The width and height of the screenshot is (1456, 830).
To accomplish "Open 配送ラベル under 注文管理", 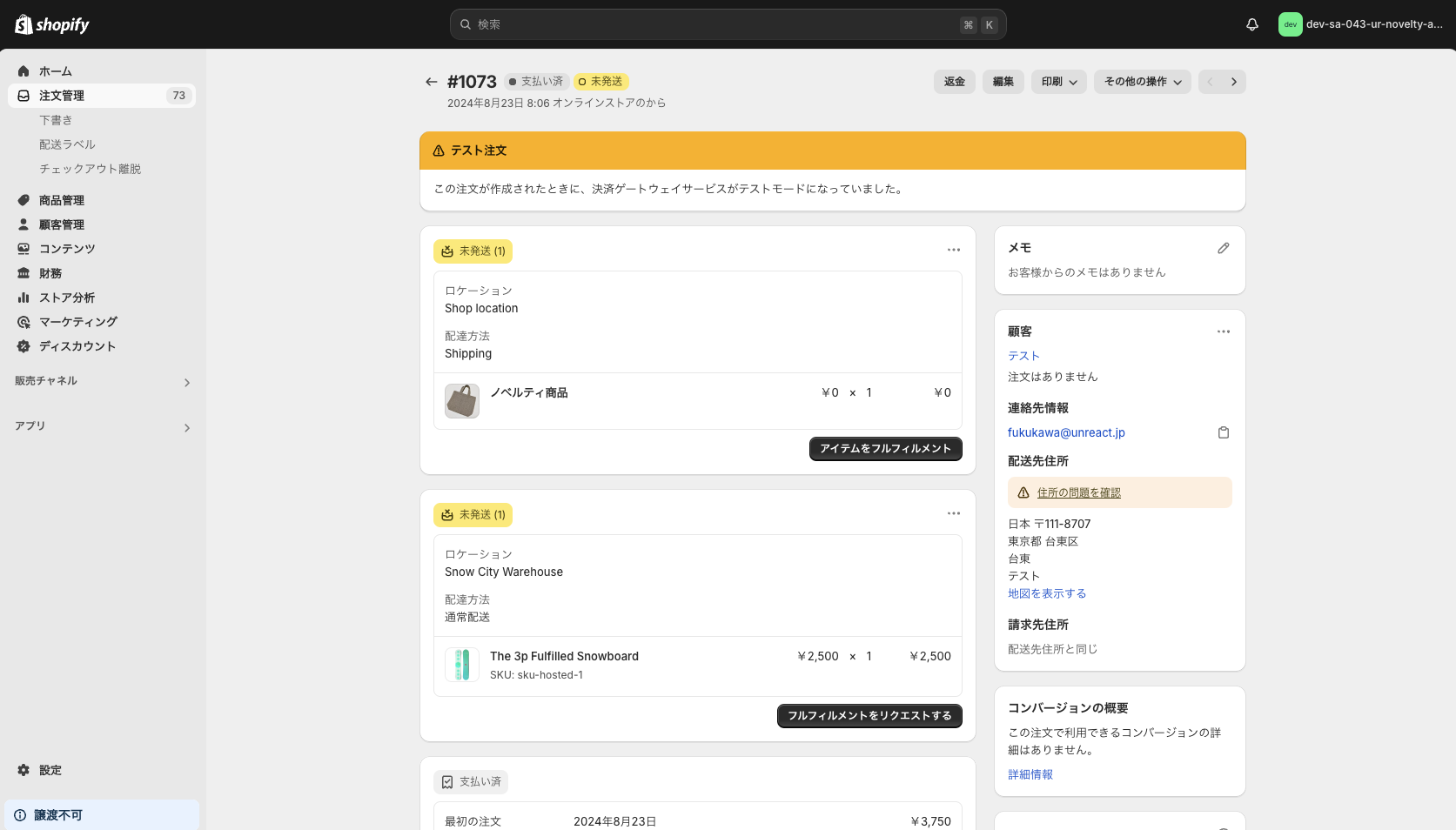I will point(67,144).
